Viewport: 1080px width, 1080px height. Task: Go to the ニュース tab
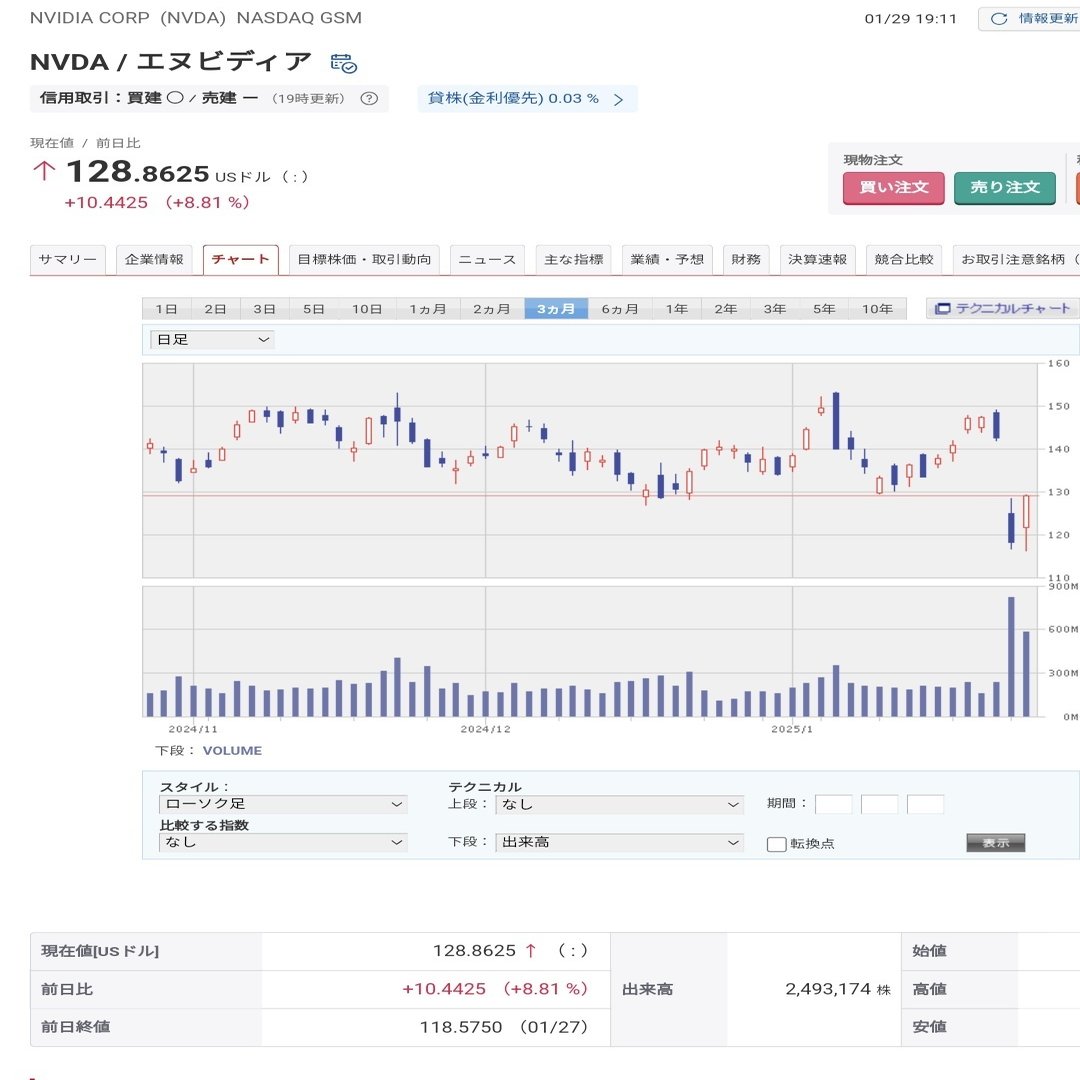click(487, 260)
